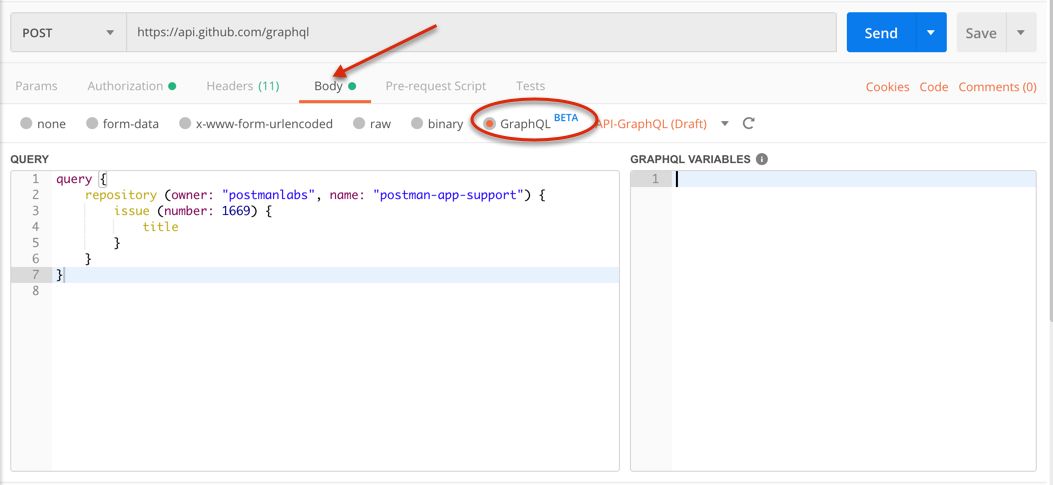Screen dimensions: 1053x485
Task: Select the none body type
Action: point(26,124)
